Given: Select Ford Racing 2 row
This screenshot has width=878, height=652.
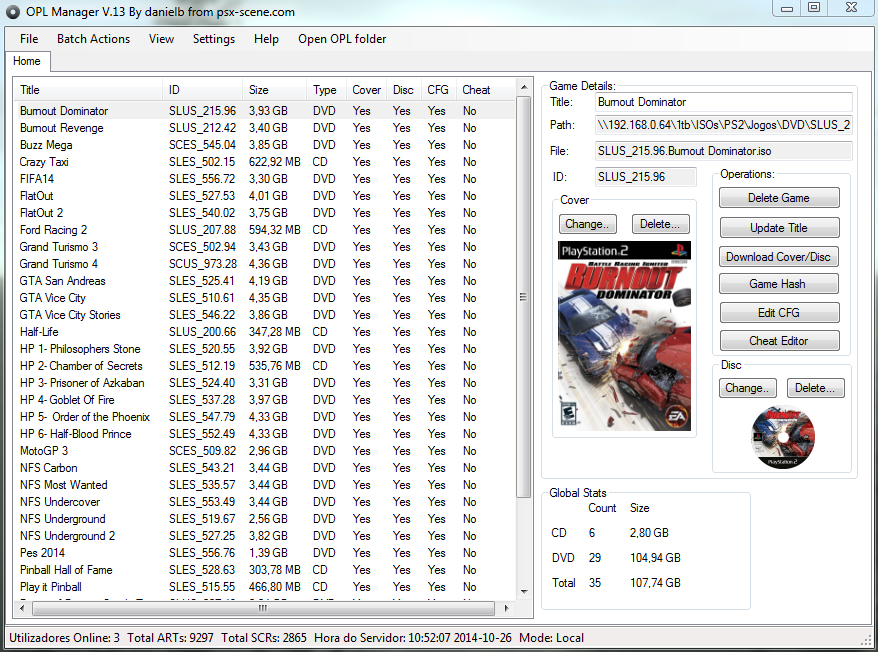Looking at the screenshot, I should [264, 230].
